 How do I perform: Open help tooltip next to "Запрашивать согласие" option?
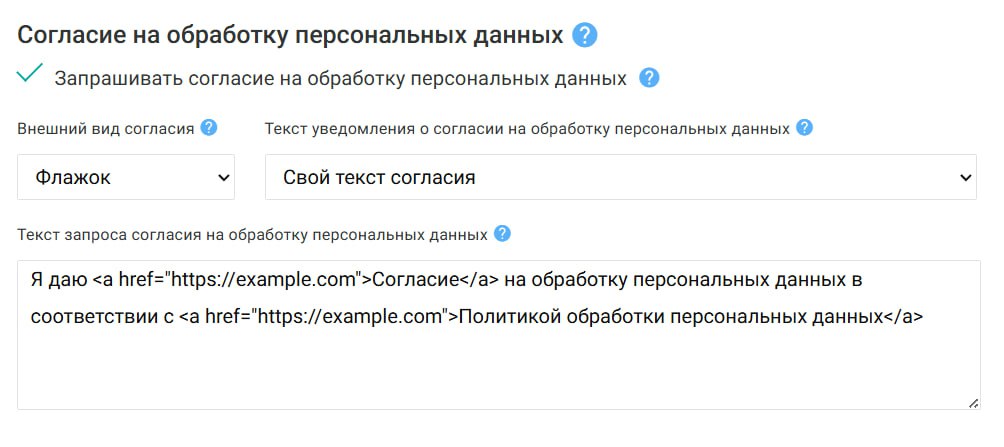(x=649, y=78)
